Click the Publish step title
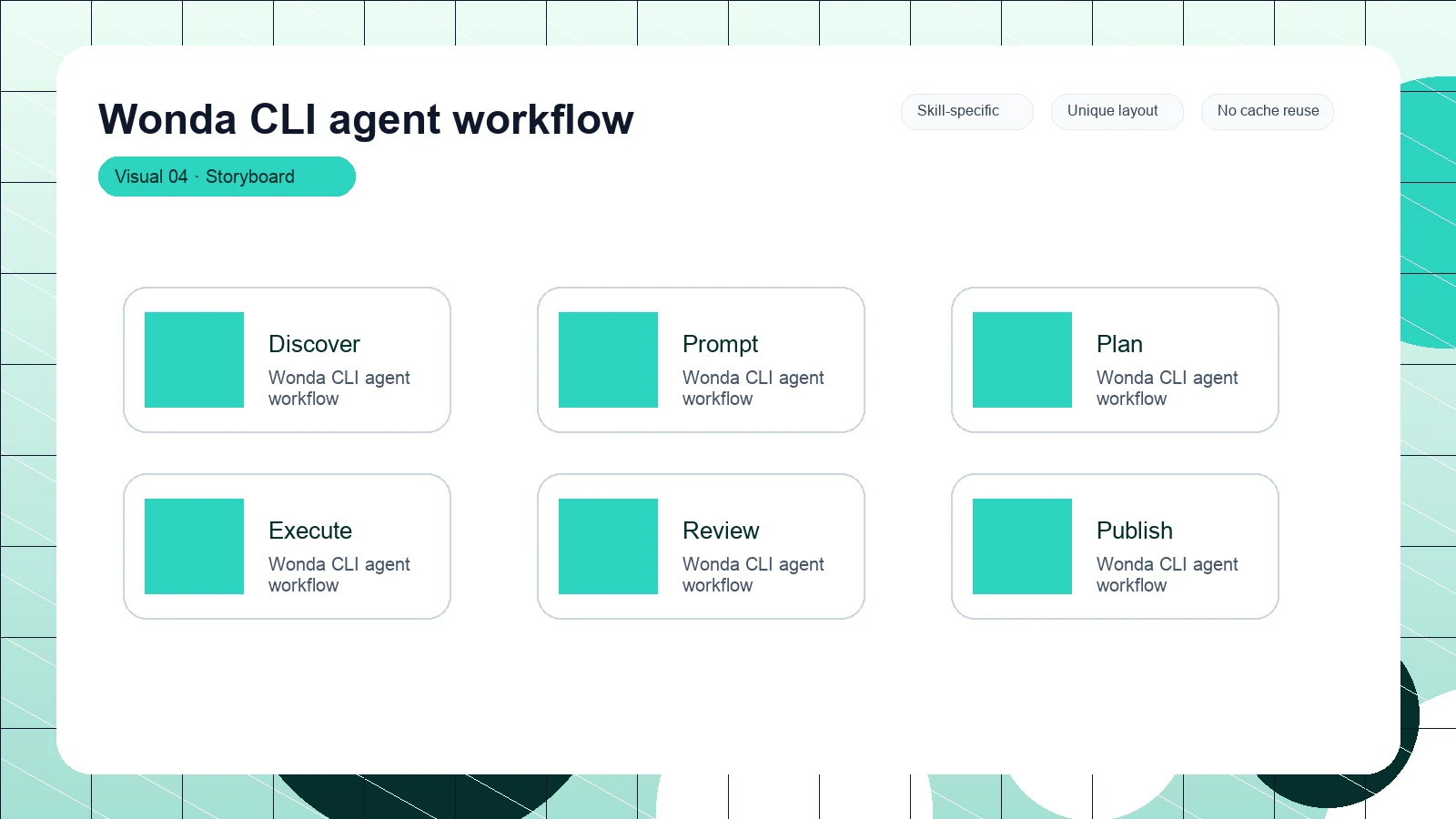The width and height of the screenshot is (1456, 819). (x=1135, y=531)
